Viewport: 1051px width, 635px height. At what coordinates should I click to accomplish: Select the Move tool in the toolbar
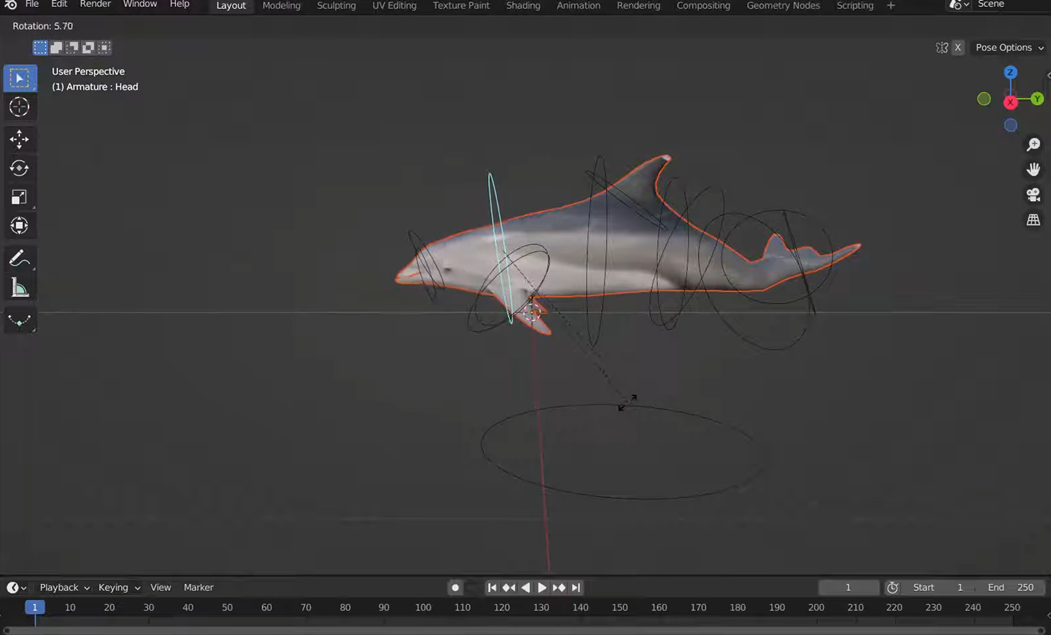tap(19, 139)
